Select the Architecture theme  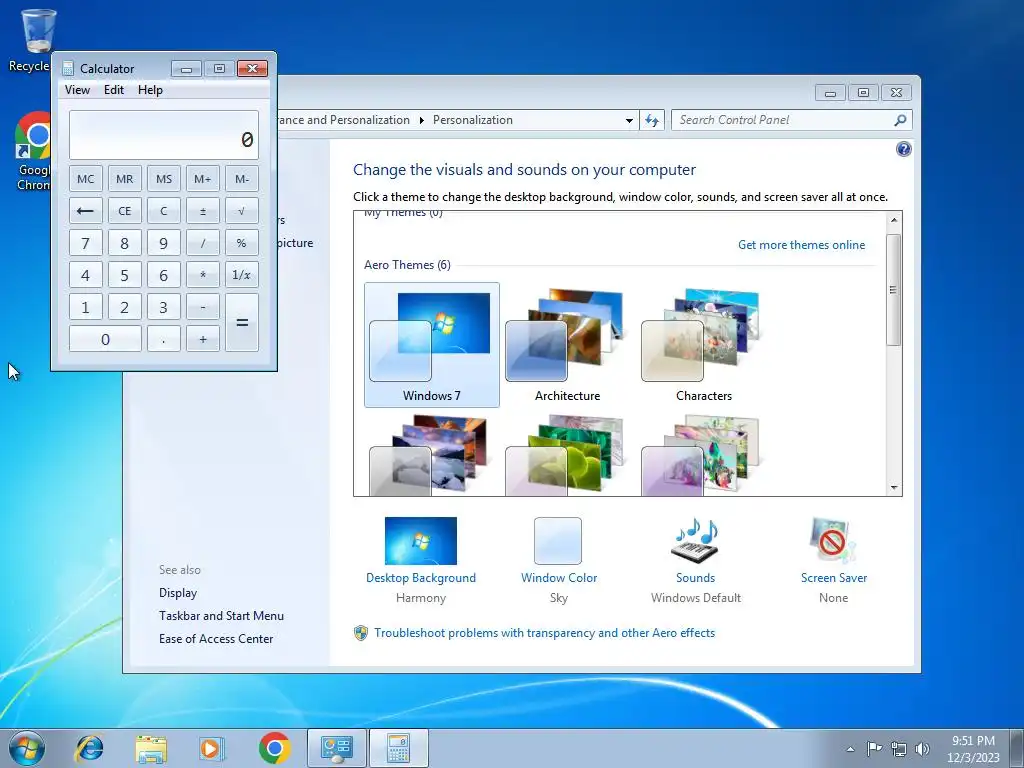click(567, 345)
